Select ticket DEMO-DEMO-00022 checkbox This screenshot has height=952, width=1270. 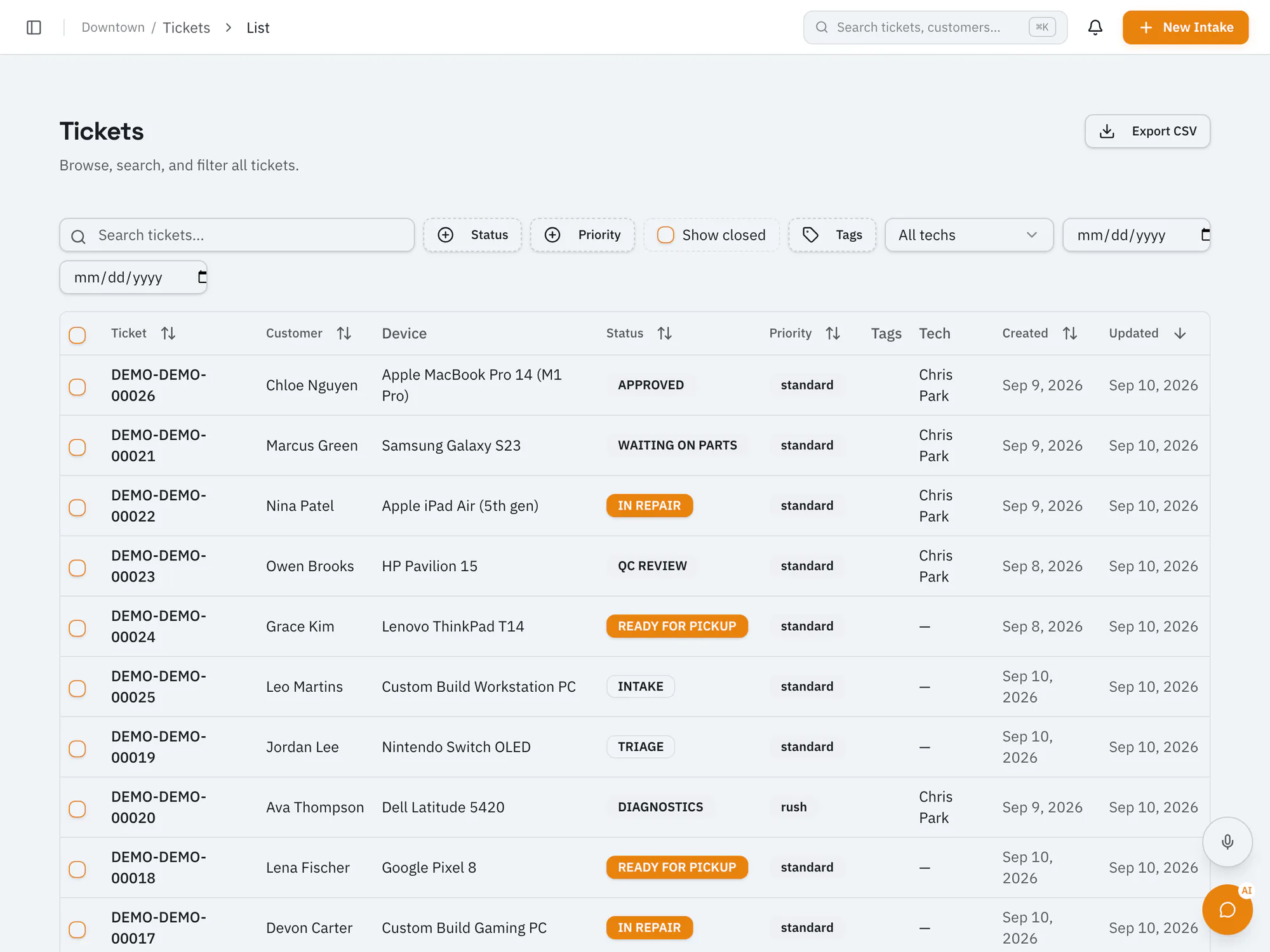77,508
